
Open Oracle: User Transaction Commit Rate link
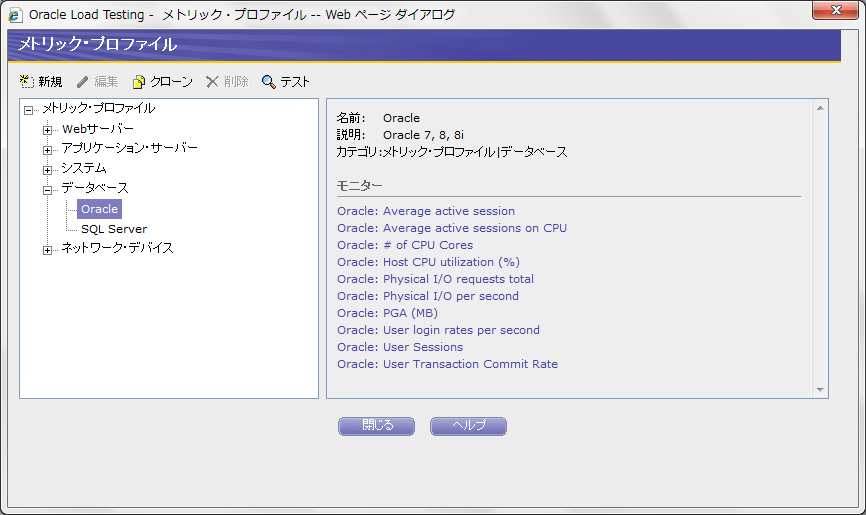point(447,364)
